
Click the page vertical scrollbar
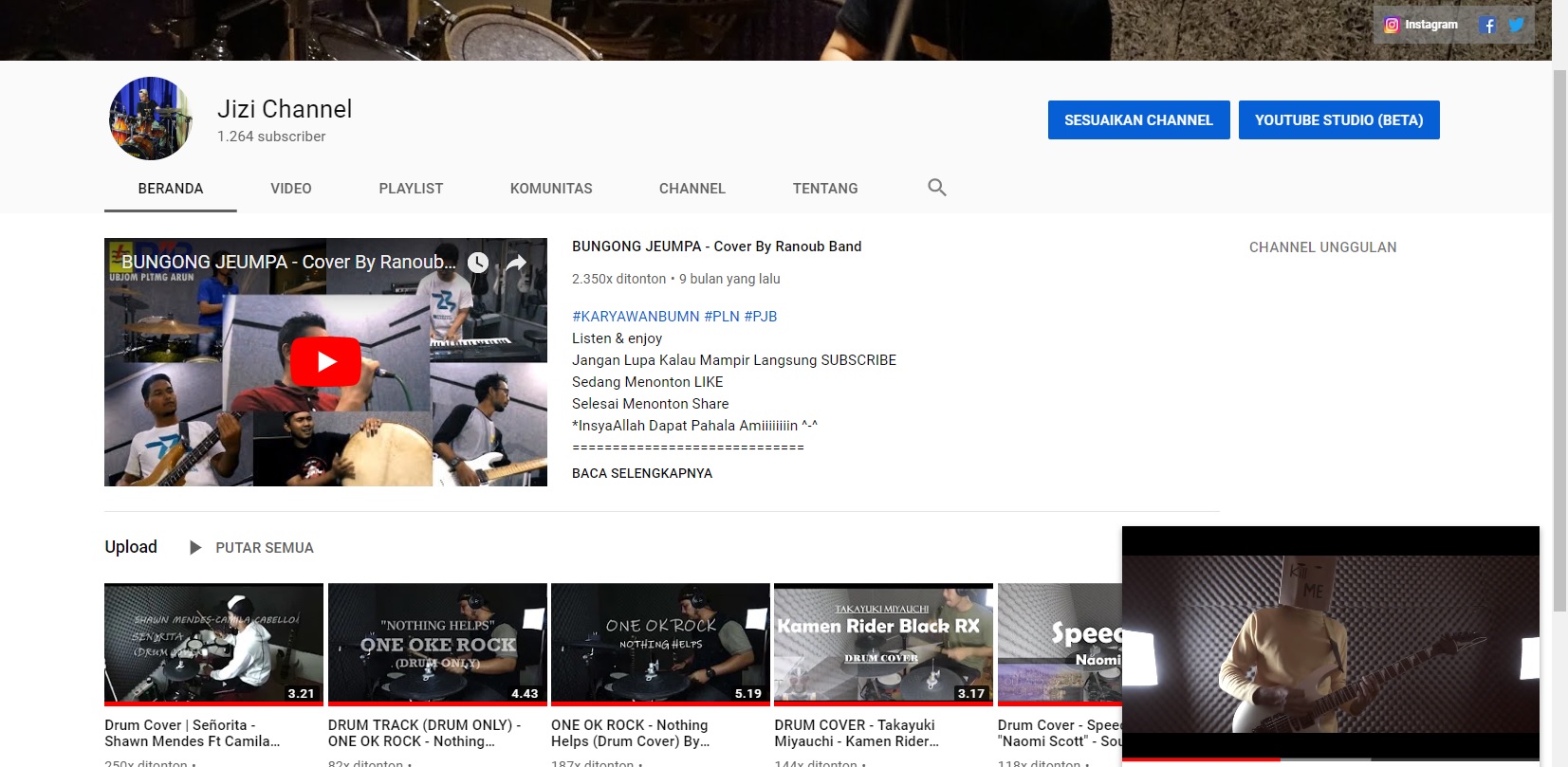(x=1559, y=341)
